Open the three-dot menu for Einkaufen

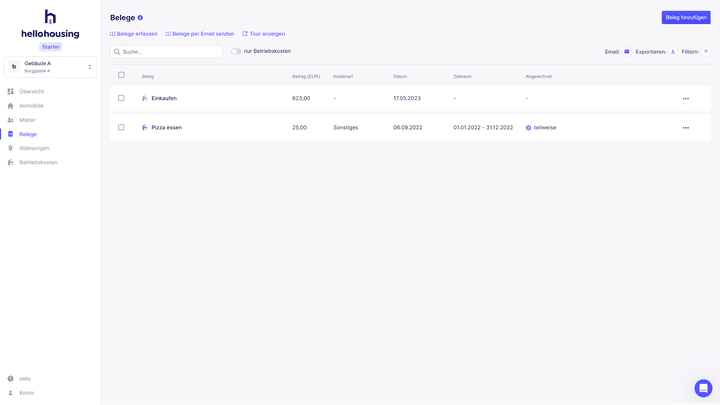[685, 99]
